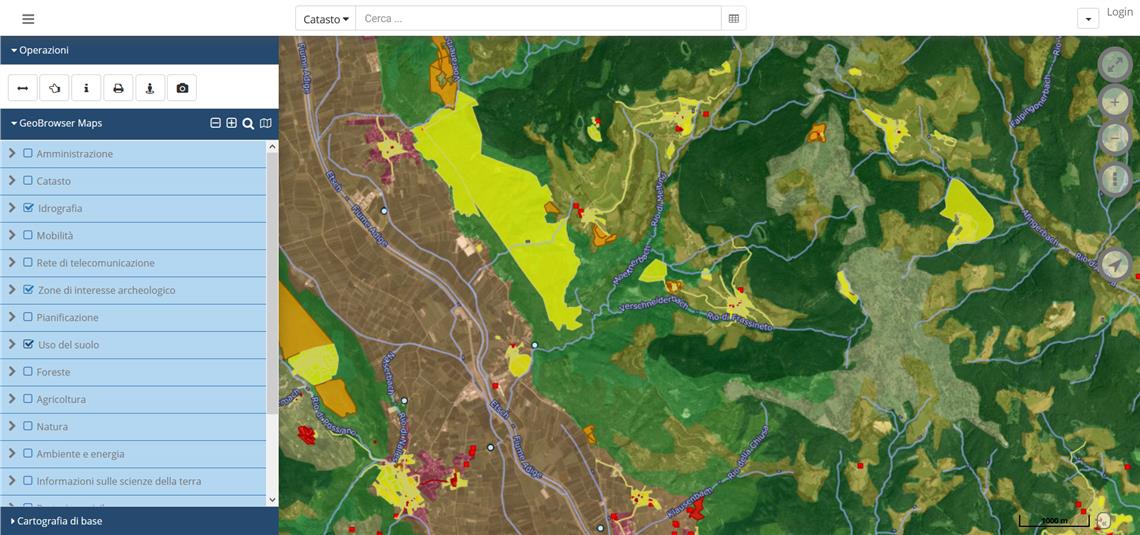Screen dimensions: 1140x535
Task: Expand the Amministrazione layer group
Action: (x=12, y=153)
